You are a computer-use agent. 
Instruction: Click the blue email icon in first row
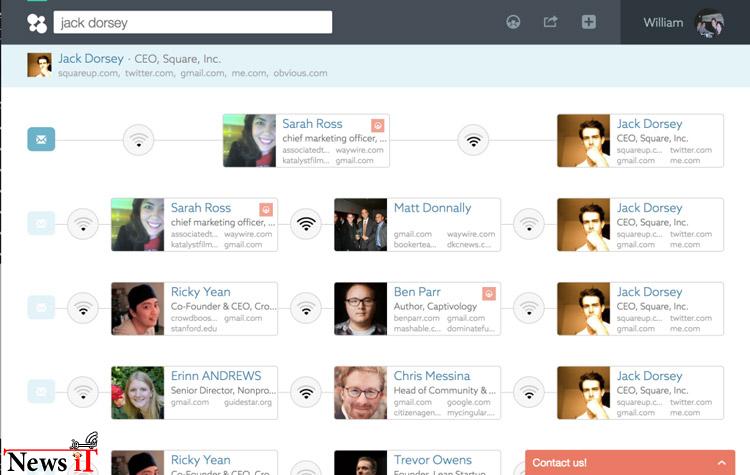click(41, 139)
